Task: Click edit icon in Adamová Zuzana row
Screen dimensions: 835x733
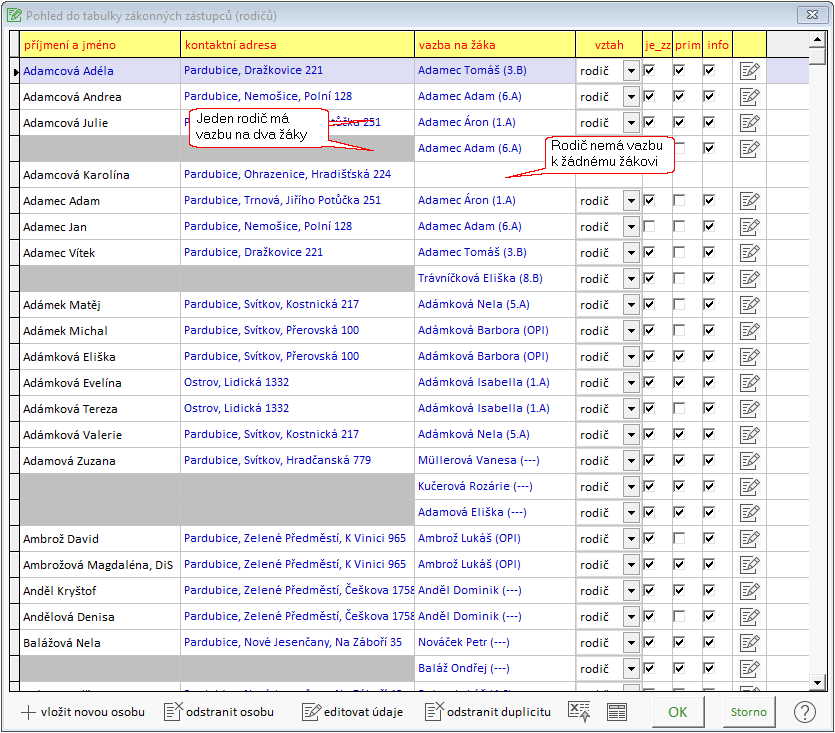Action: click(749, 461)
